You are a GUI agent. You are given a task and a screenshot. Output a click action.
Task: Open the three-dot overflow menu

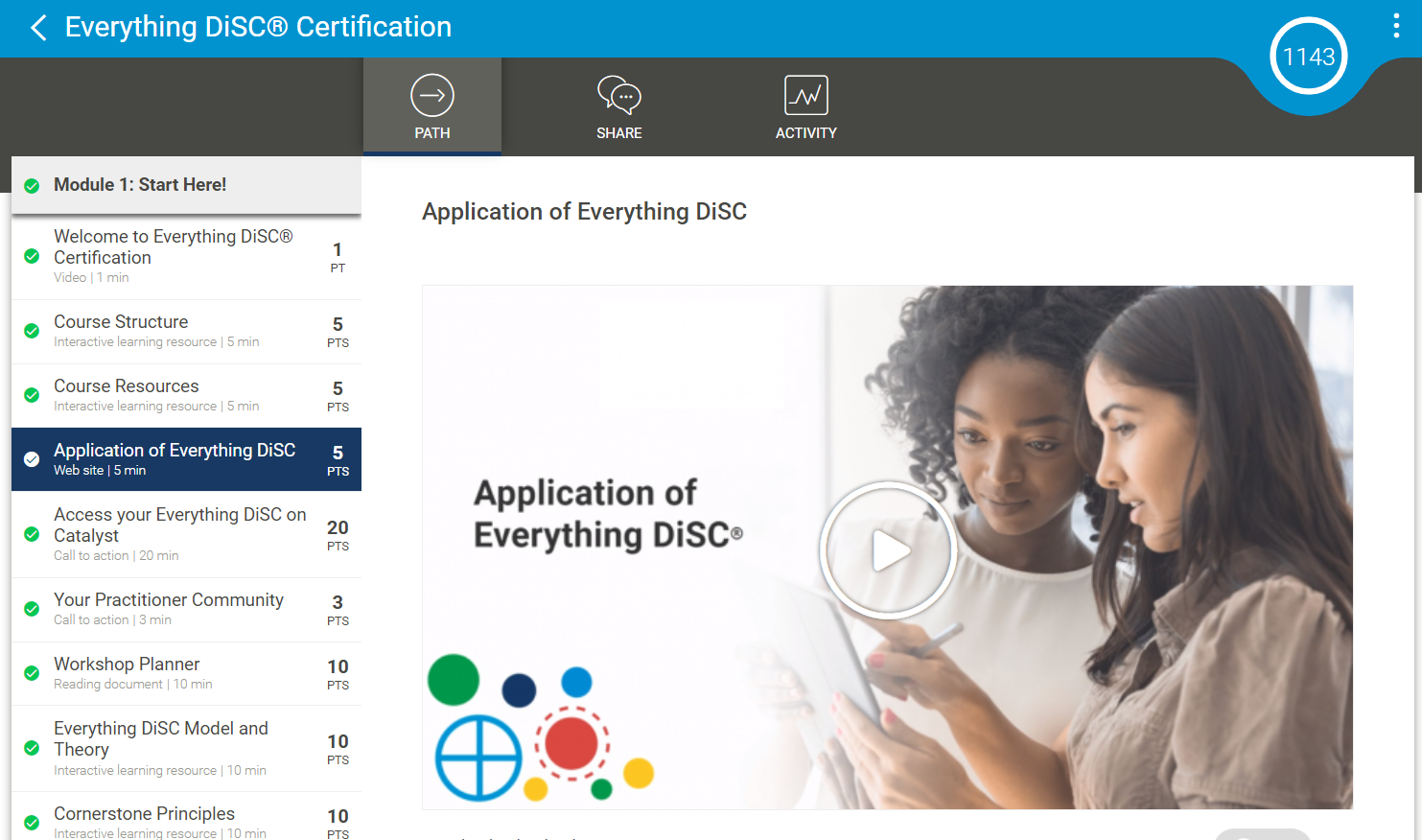click(1396, 26)
